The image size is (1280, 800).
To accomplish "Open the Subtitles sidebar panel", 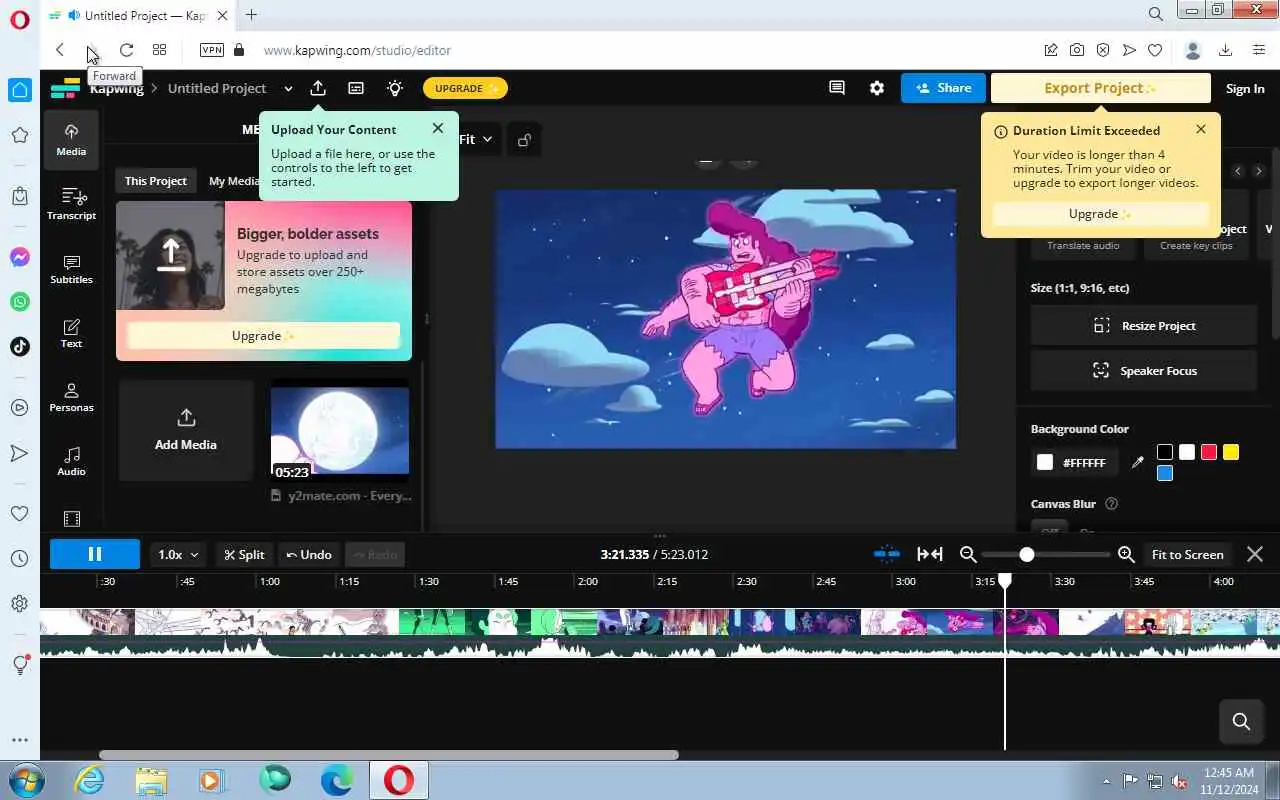I will (71, 269).
